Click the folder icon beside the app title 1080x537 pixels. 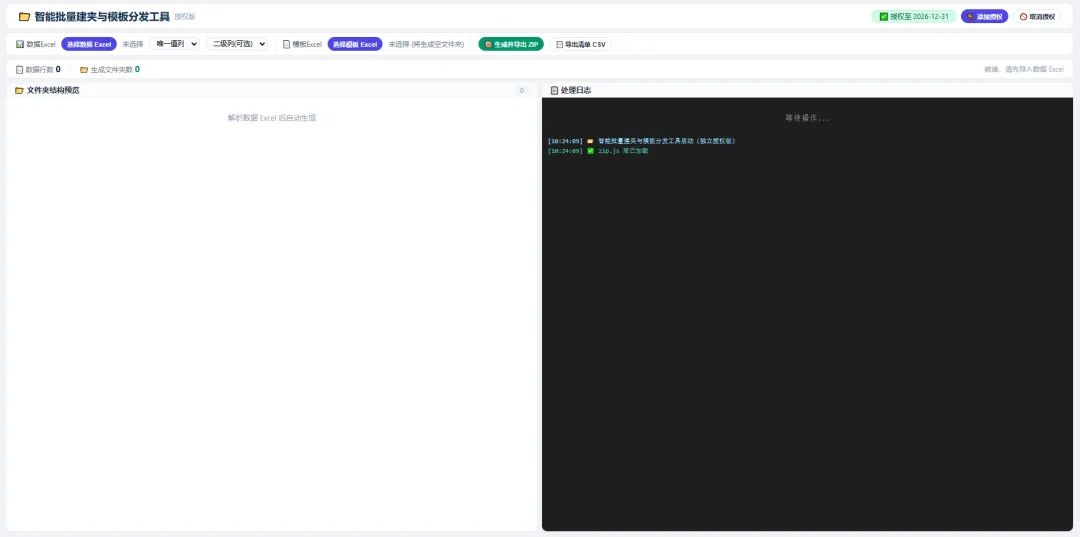point(24,17)
